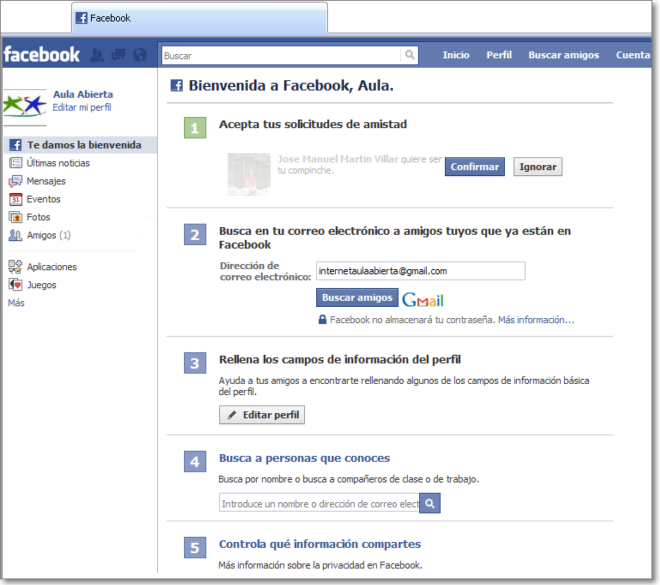Open the notifications globe icon
The height and width of the screenshot is (585, 660).
(140, 55)
